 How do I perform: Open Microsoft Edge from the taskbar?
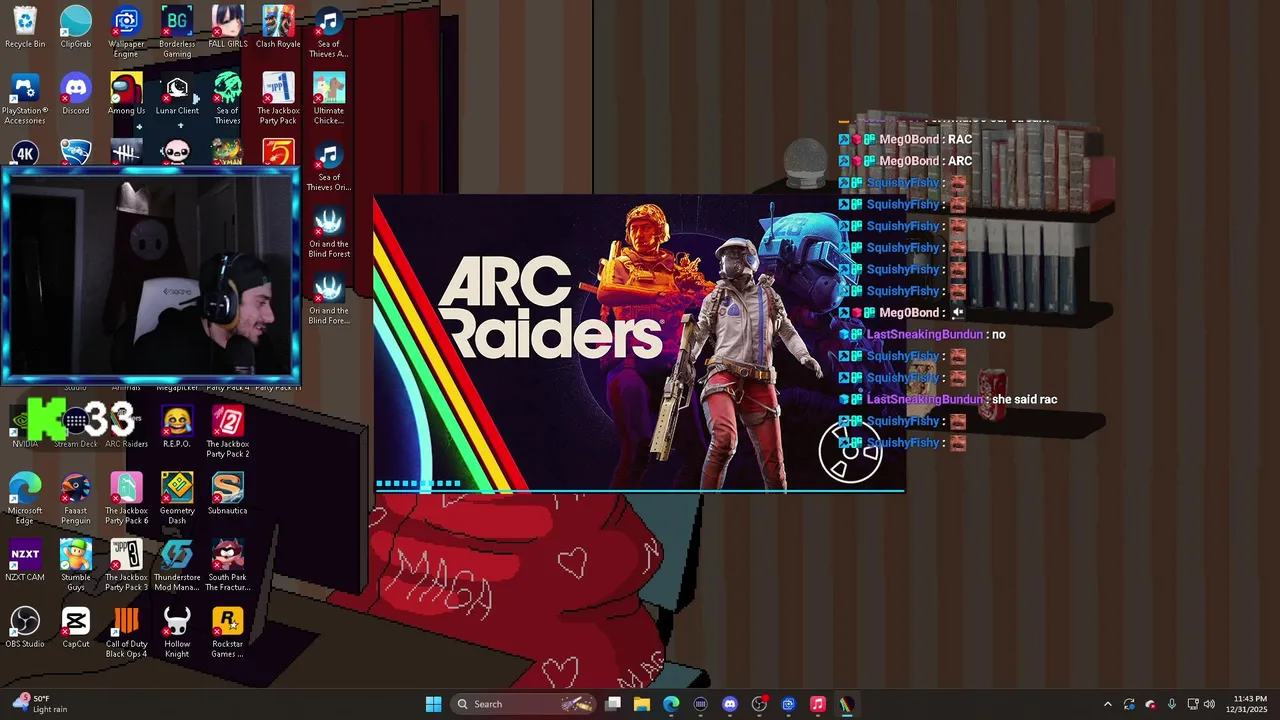click(671, 704)
